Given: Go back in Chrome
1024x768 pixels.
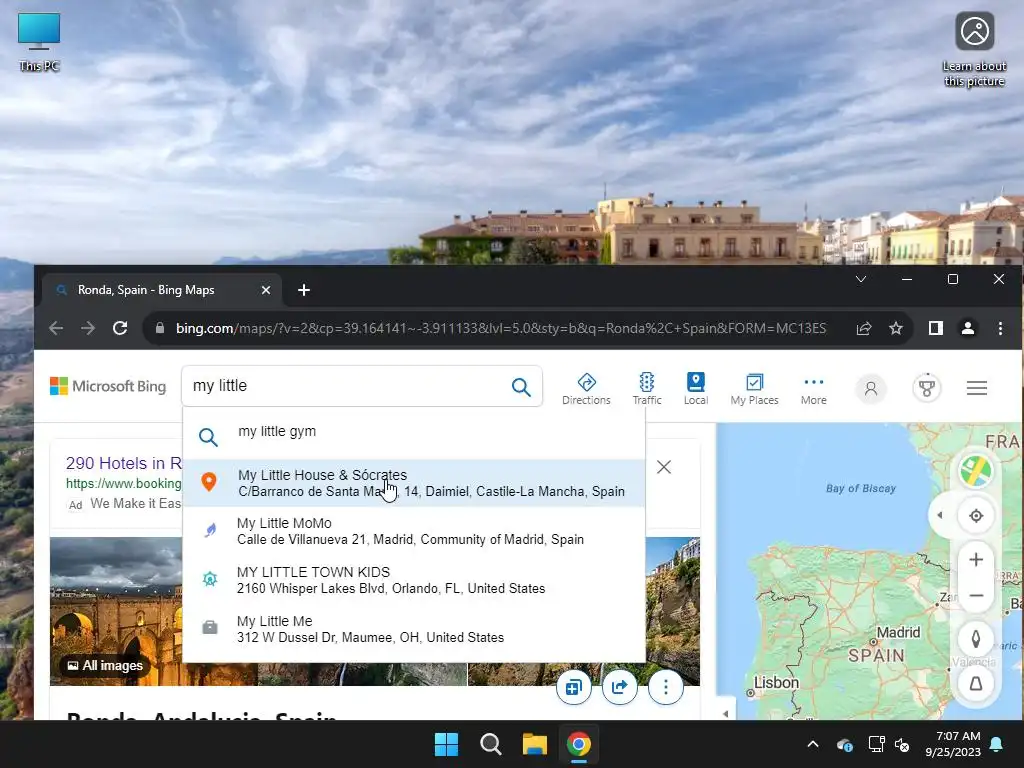Looking at the screenshot, I should (56, 328).
